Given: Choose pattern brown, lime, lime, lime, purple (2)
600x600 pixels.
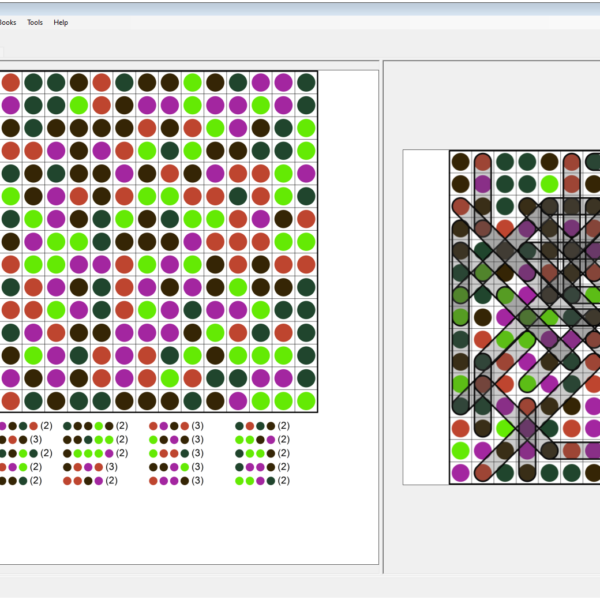Looking at the screenshot, I should [x=88, y=453].
